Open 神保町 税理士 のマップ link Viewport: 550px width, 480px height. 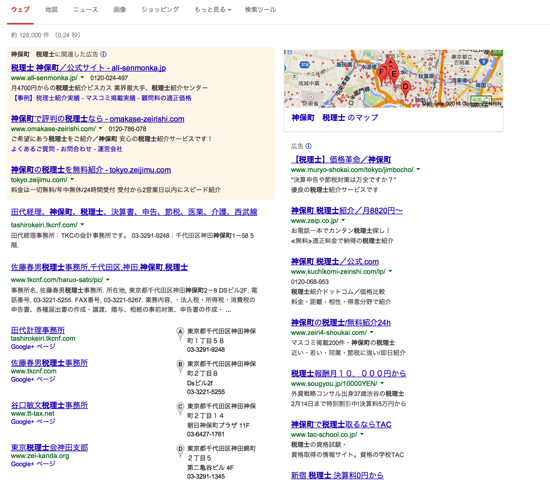point(335,118)
